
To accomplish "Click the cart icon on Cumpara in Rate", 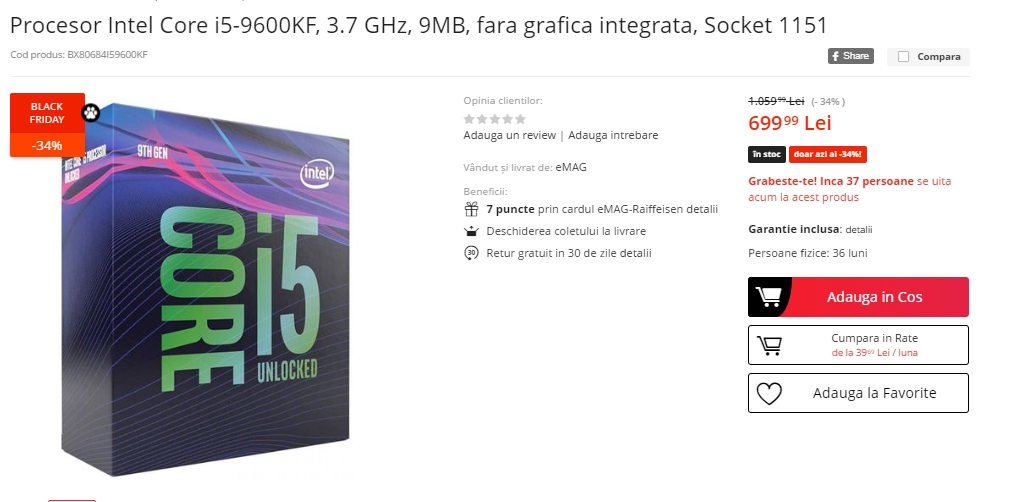I will (769, 345).
